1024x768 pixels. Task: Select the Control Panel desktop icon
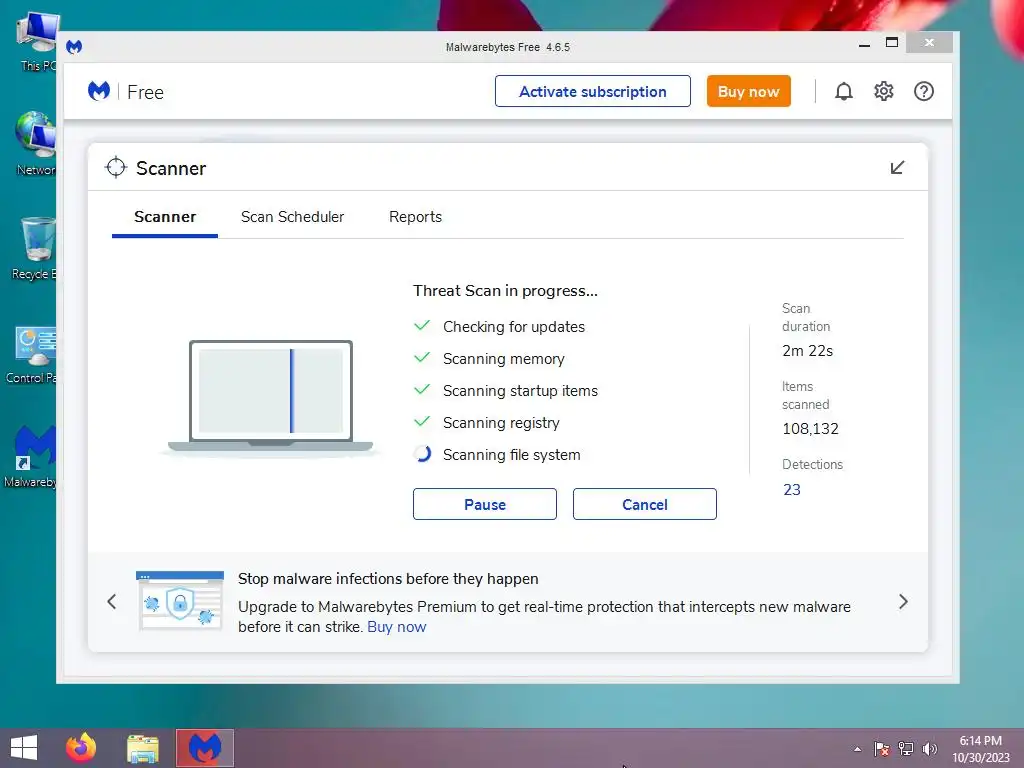(31, 354)
